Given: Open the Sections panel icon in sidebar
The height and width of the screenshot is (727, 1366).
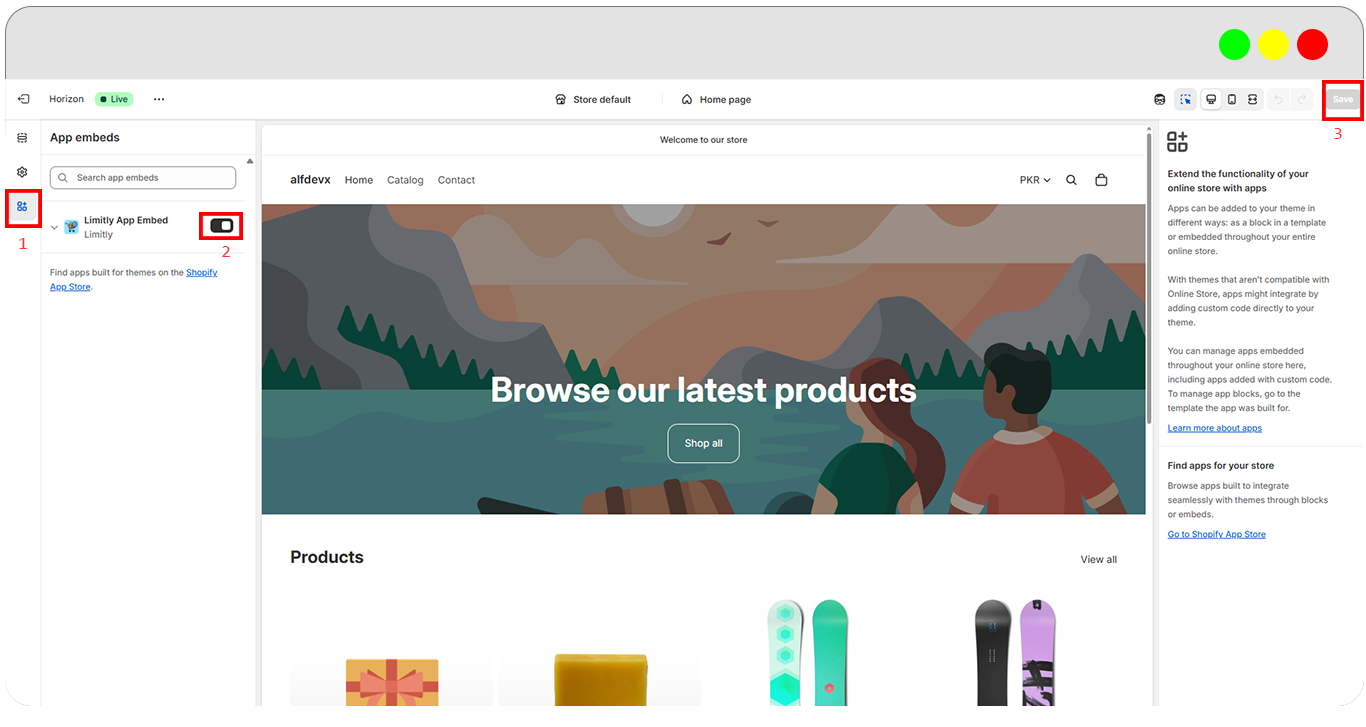Looking at the screenshot, I should click(22, 138).
